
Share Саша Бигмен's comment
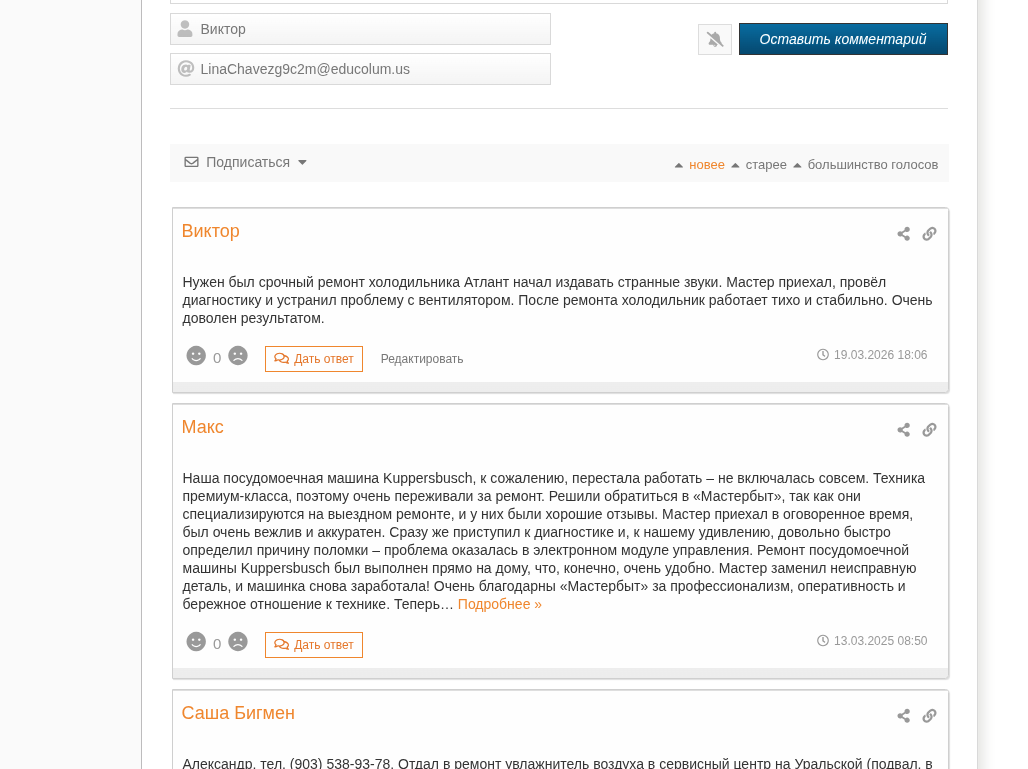click(x=903, y=716)
